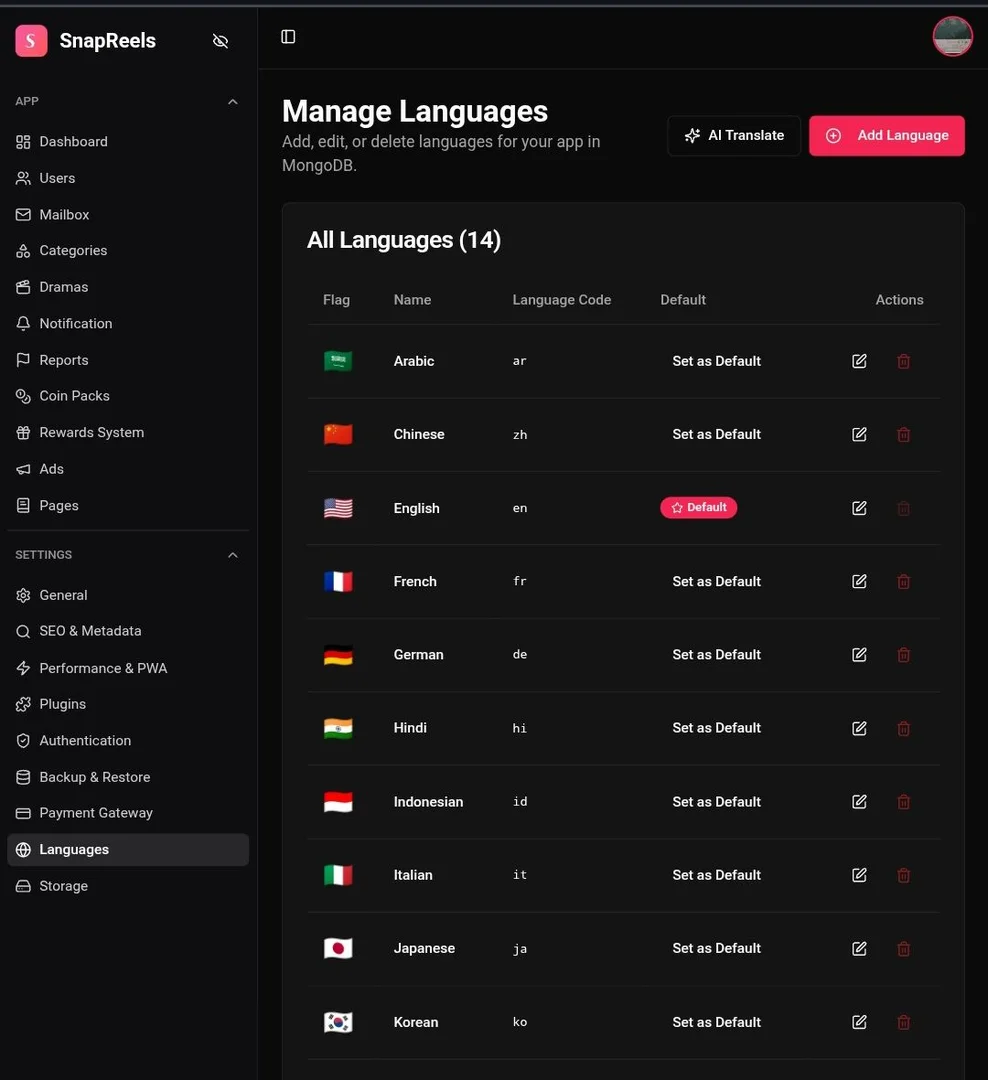
Task: Toggle the crossed-eye icon beside SnapReels
Action: 220,41
